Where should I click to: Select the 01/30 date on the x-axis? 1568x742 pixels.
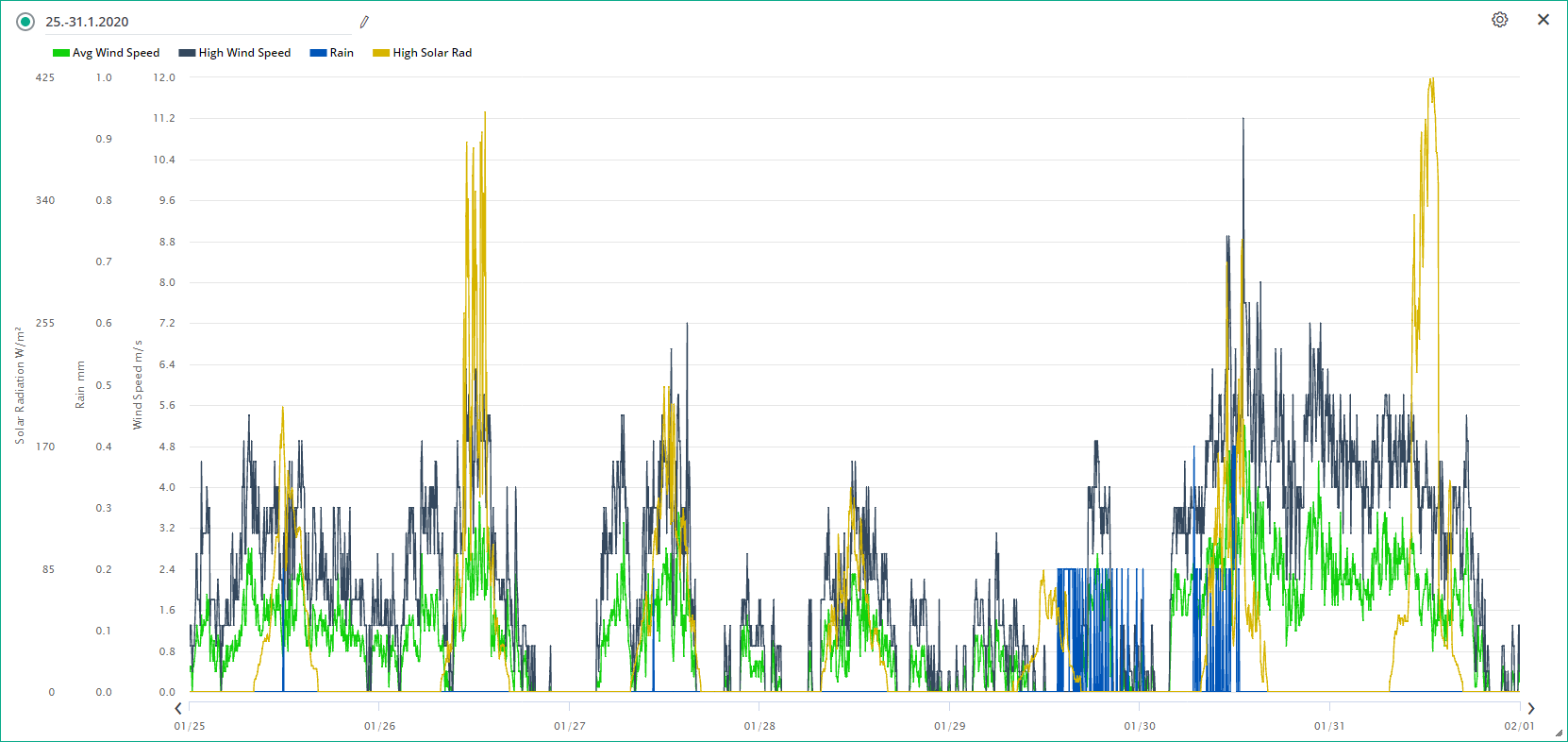click(1140, 726)
